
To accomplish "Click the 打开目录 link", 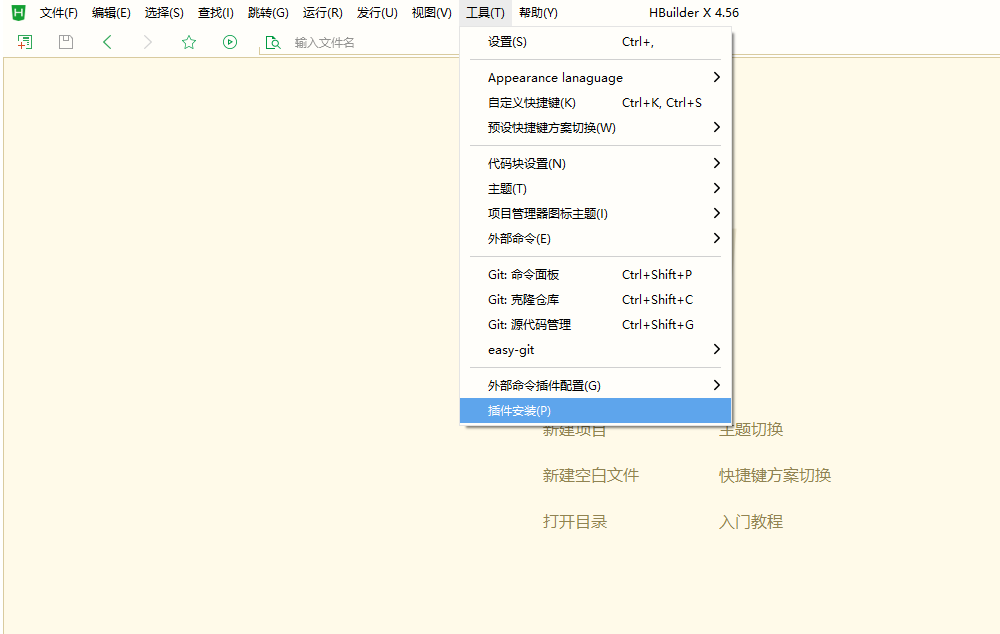I will coord(575,522).
